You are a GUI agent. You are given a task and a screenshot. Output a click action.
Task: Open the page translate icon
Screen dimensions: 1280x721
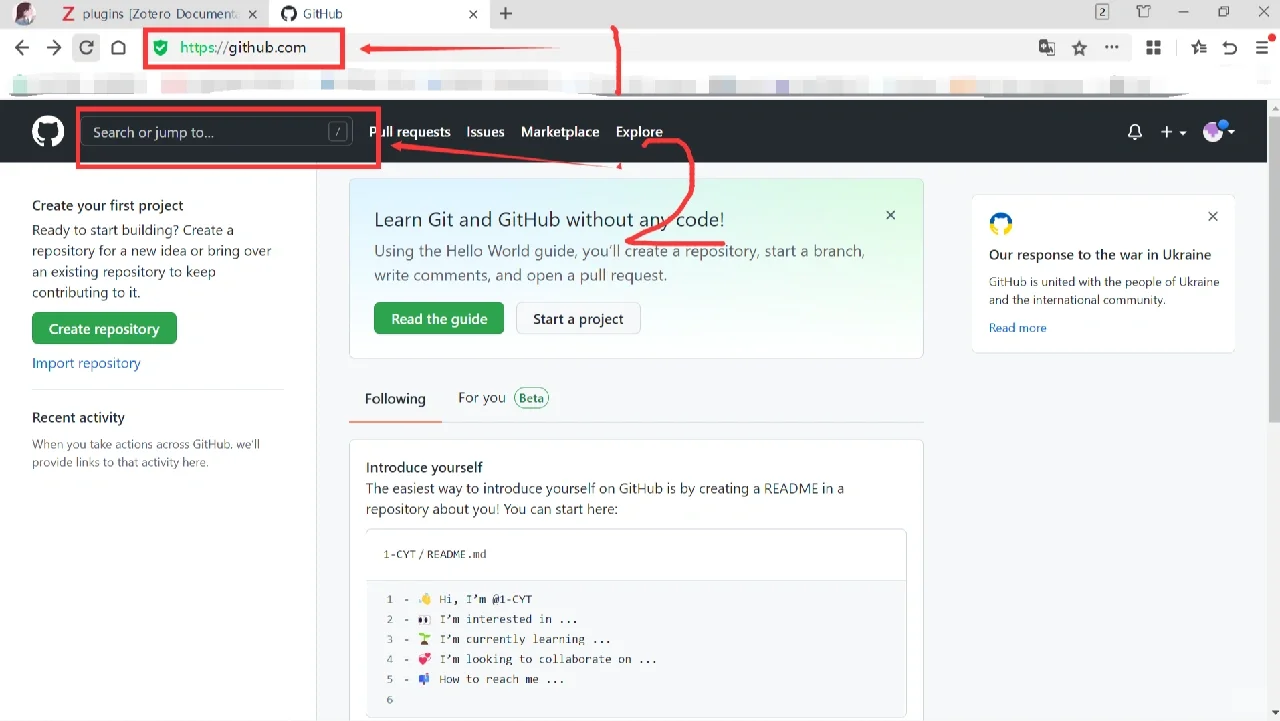click(1047, 47)
